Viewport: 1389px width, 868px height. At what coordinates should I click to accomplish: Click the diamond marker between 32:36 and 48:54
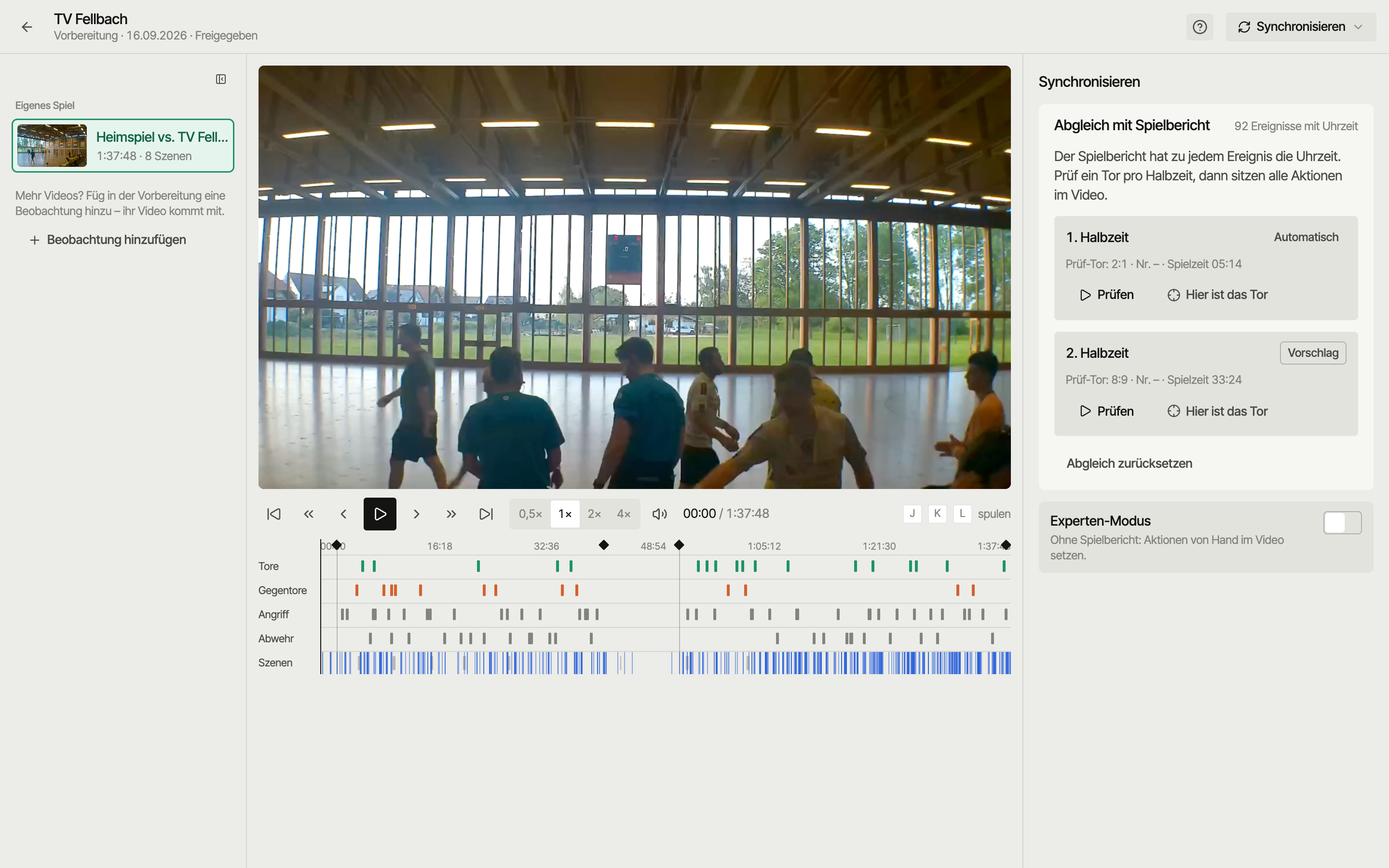pos(604,545)
